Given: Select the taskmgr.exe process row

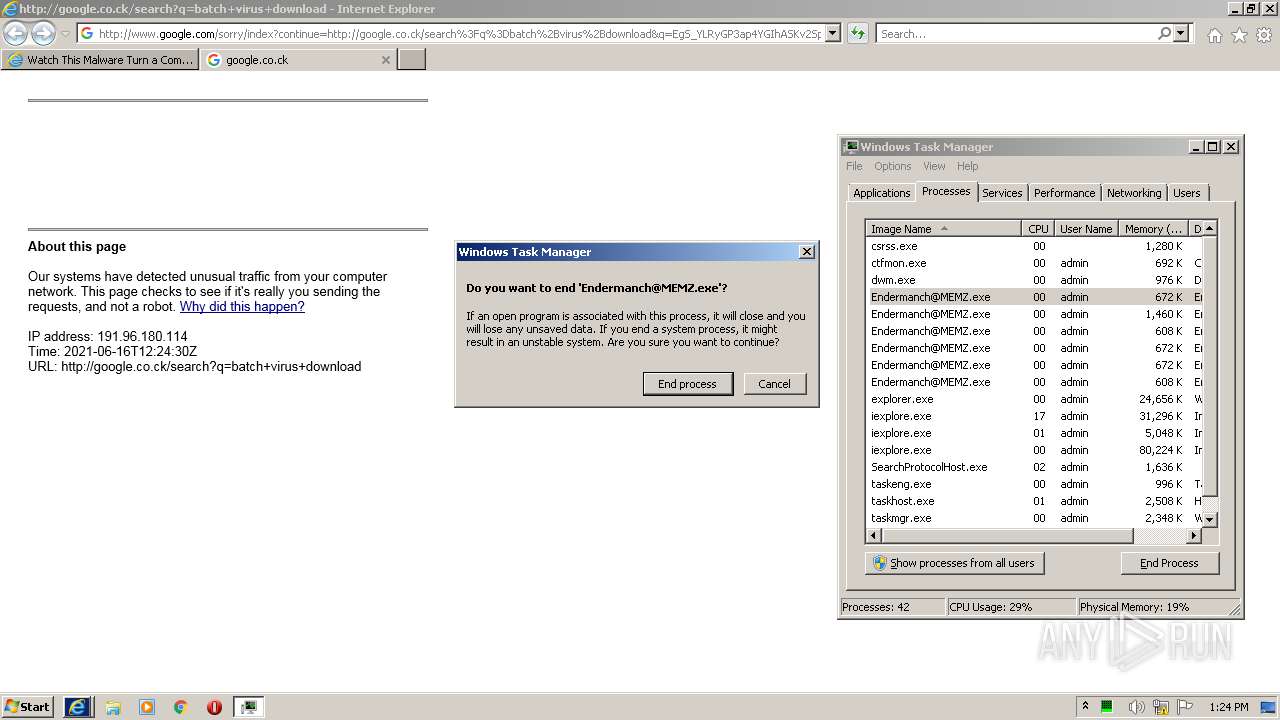Looking at the screenshot, I should coord(1033,518).
